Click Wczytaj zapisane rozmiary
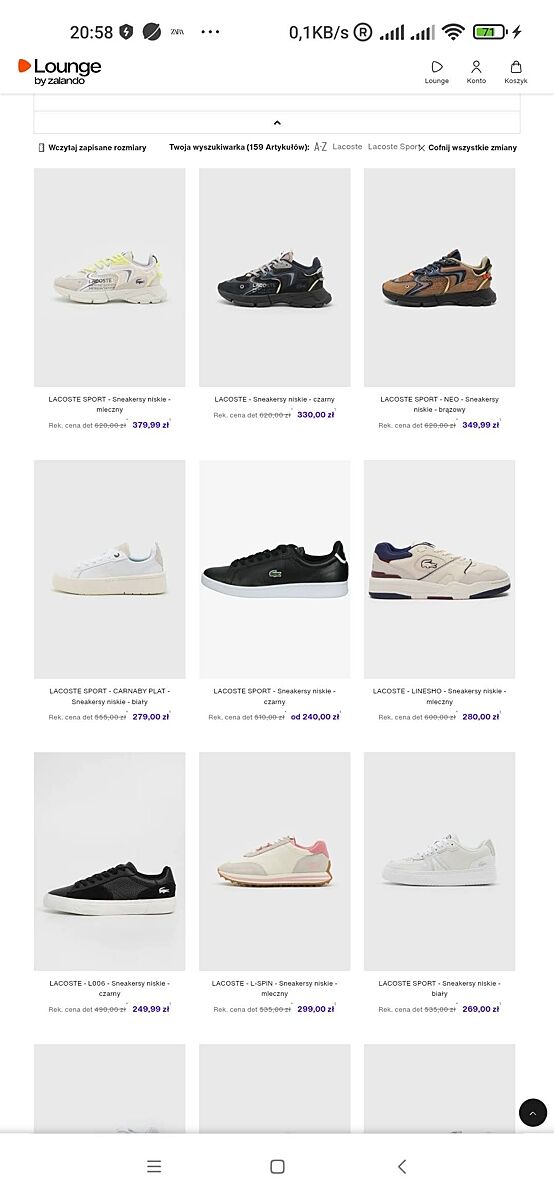 point(92,147)
